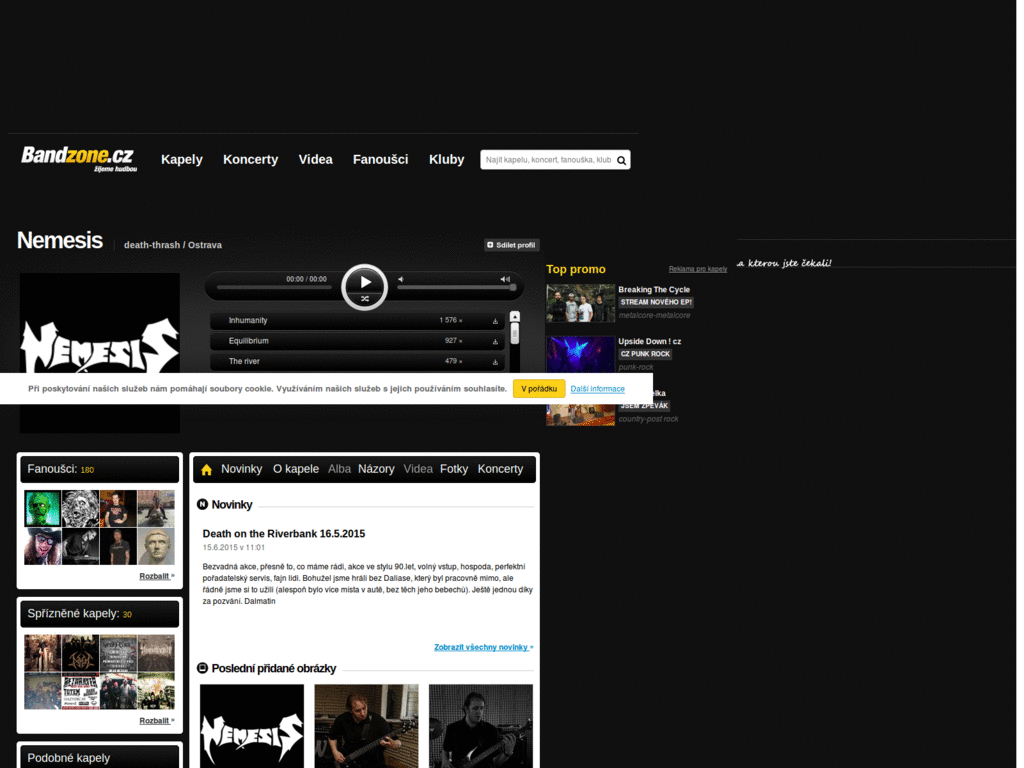Switch to the Koncerty profile tab

pyautogui.click(x=500, y=469)
